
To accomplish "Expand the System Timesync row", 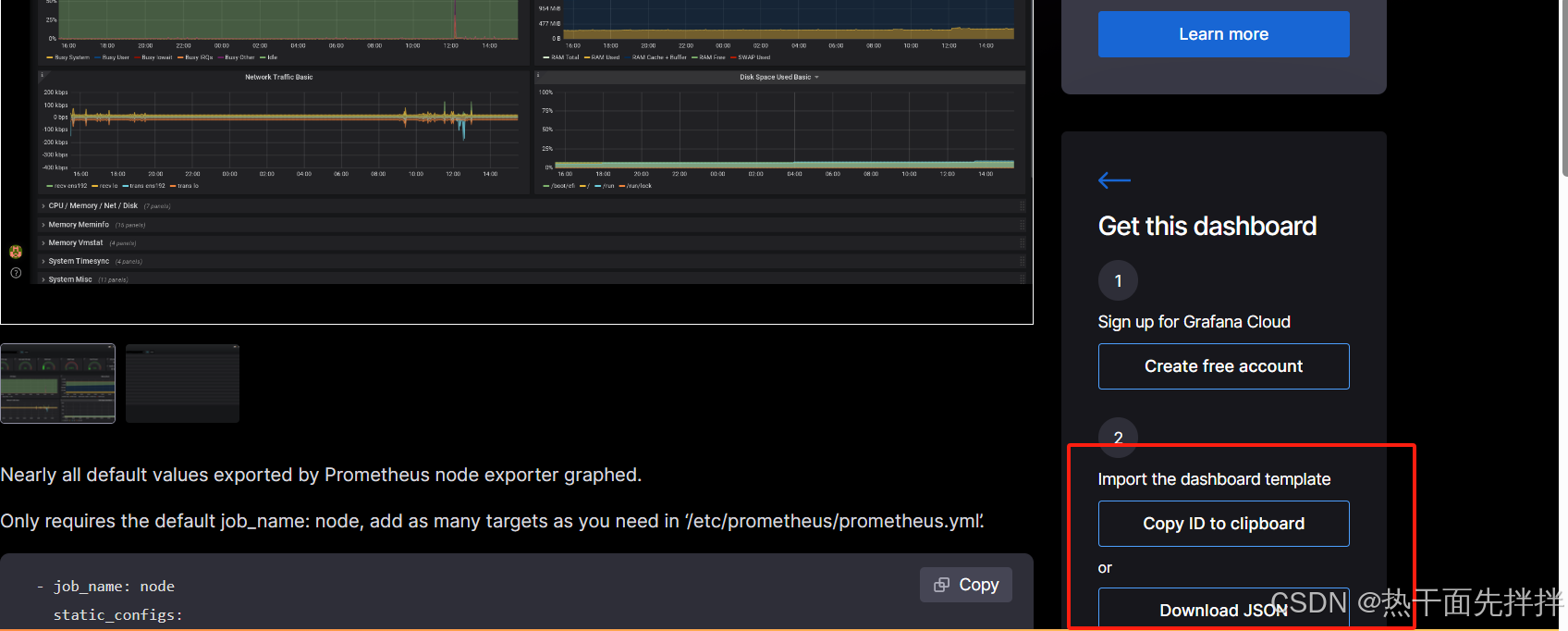I will tap(43, 262).
